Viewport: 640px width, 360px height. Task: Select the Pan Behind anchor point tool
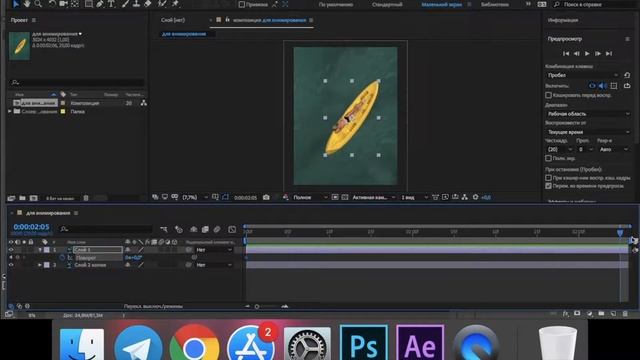pos(75,4)
